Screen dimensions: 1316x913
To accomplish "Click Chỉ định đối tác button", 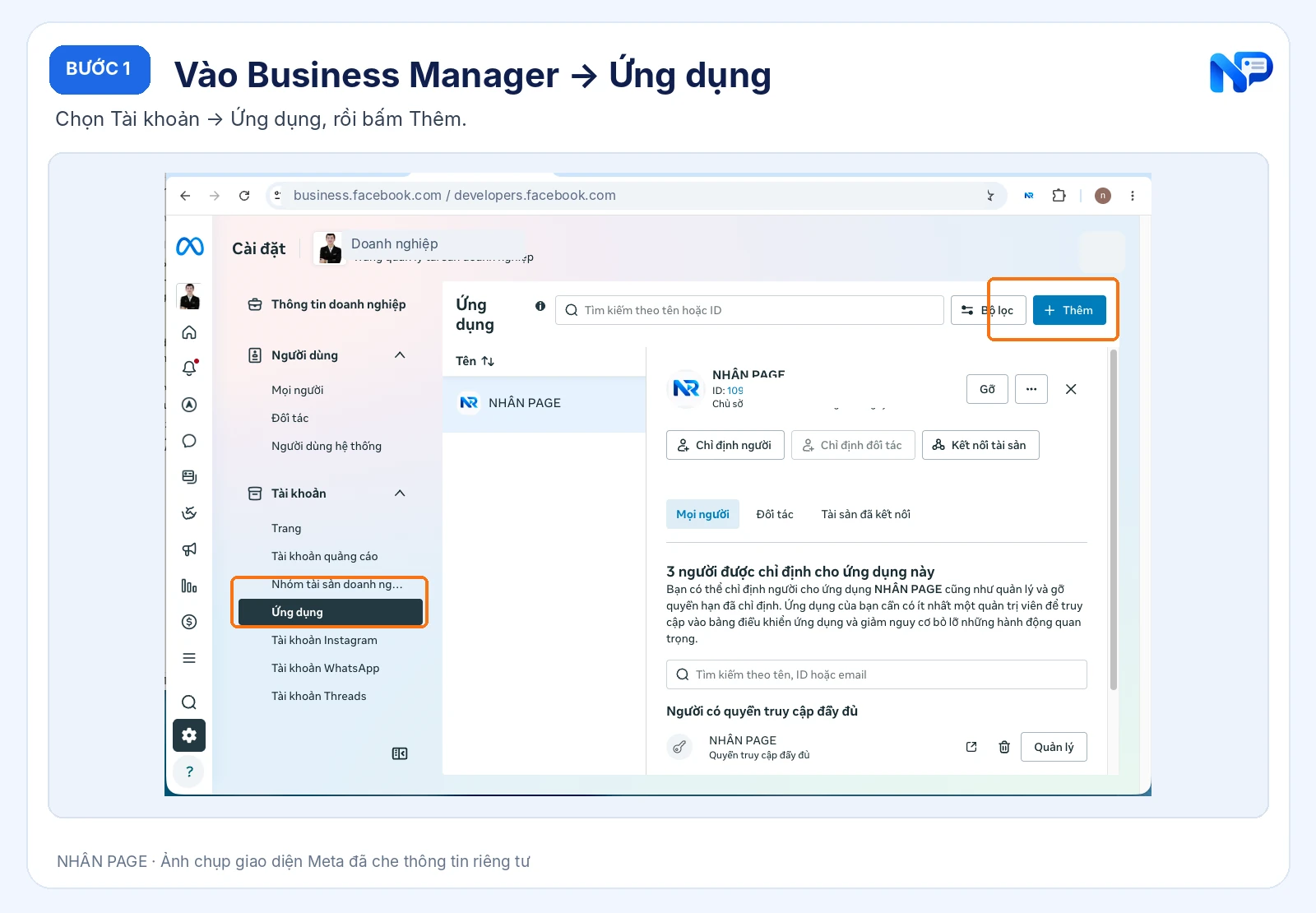I will (x=853, y=445).
